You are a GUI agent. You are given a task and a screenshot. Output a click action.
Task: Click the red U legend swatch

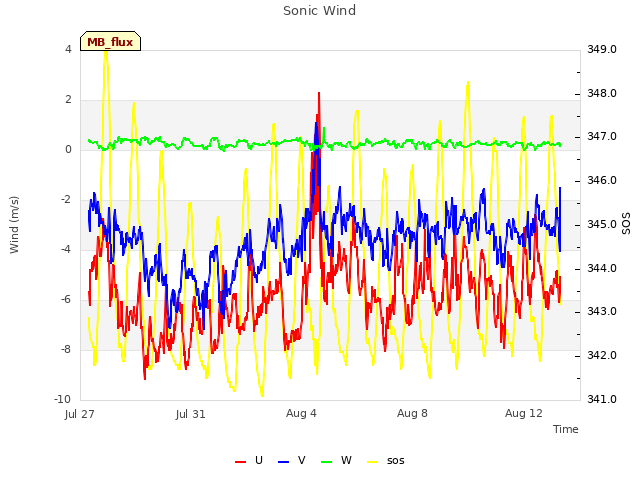pyautogui.click(x=240, y=462)
